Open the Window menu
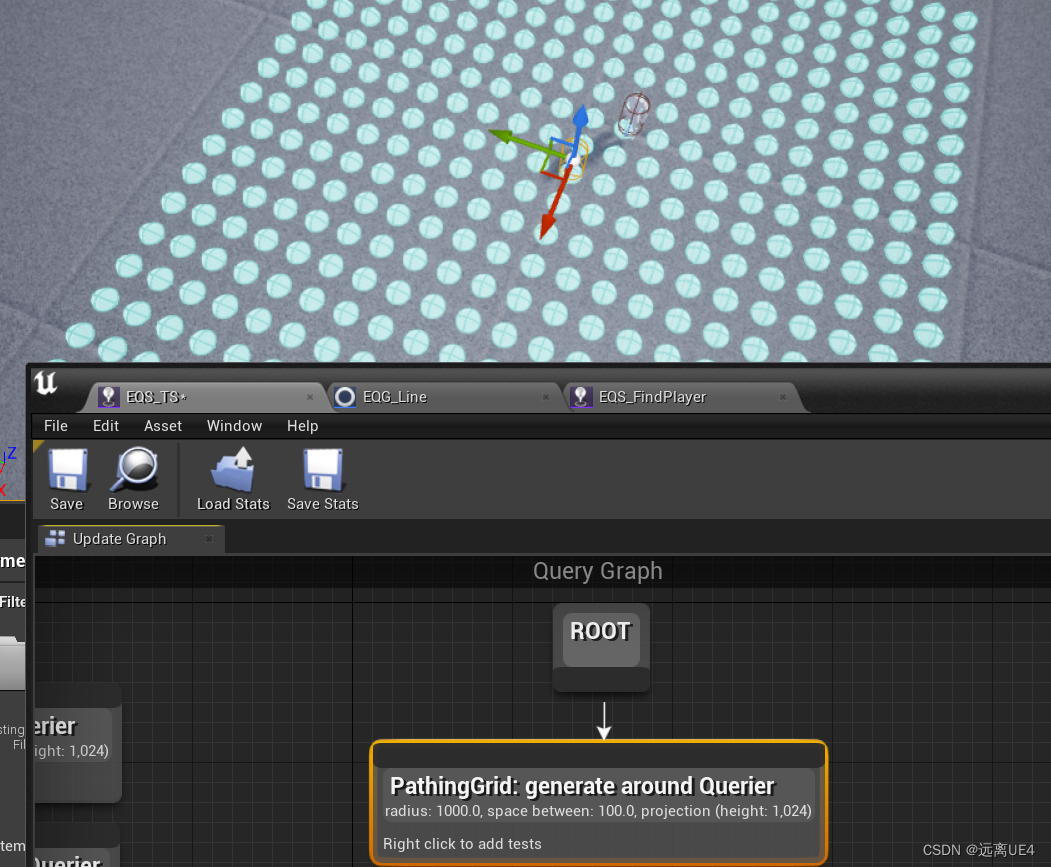Viewport: 1051px width, 867px height. pyautogui.click(x=234, y=426)
